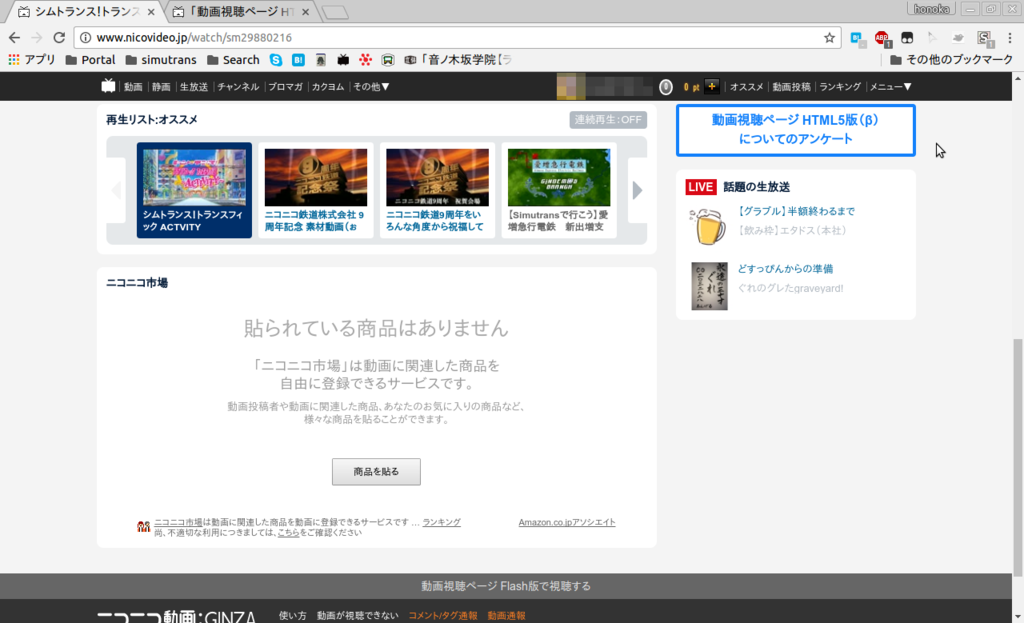Switch to the 動画視聴ページ HT tab
Viewport: 1024px width, 623px height.
pyautogui.click(x=241, y=12)
